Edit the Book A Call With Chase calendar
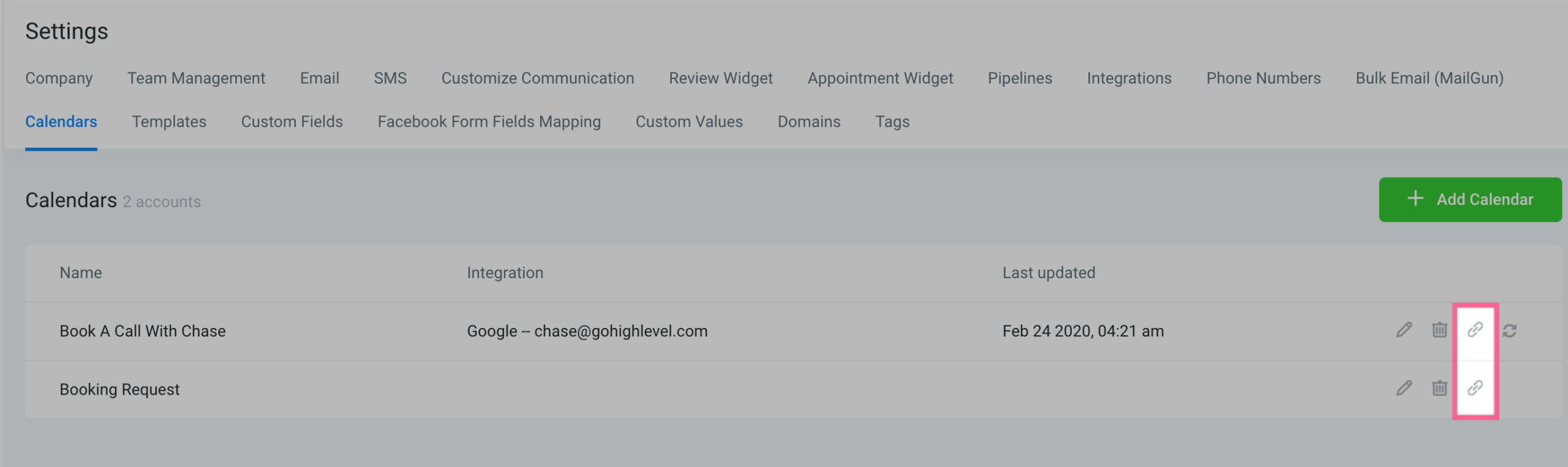Image resolution: width=1568 pixels, height=467 pixels. (x=1404, y=330)
